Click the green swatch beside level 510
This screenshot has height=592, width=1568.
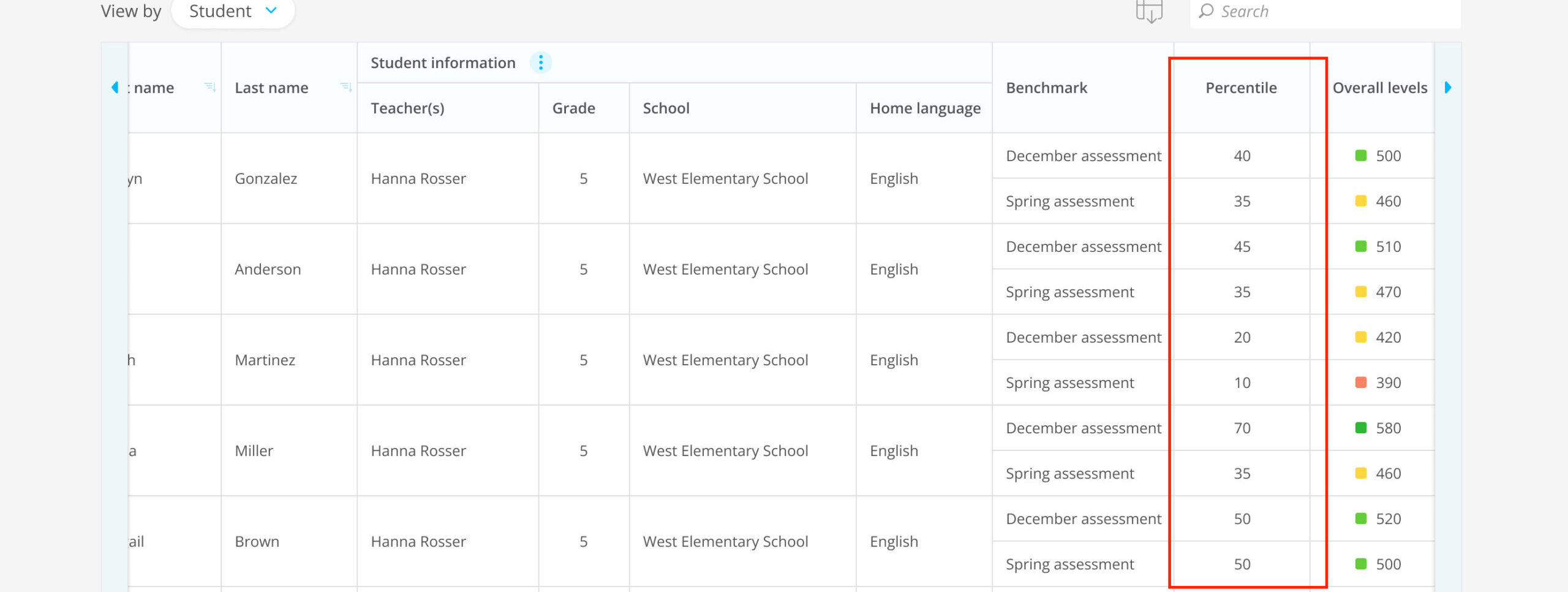pyautogui.click(x=1361, y=246)
